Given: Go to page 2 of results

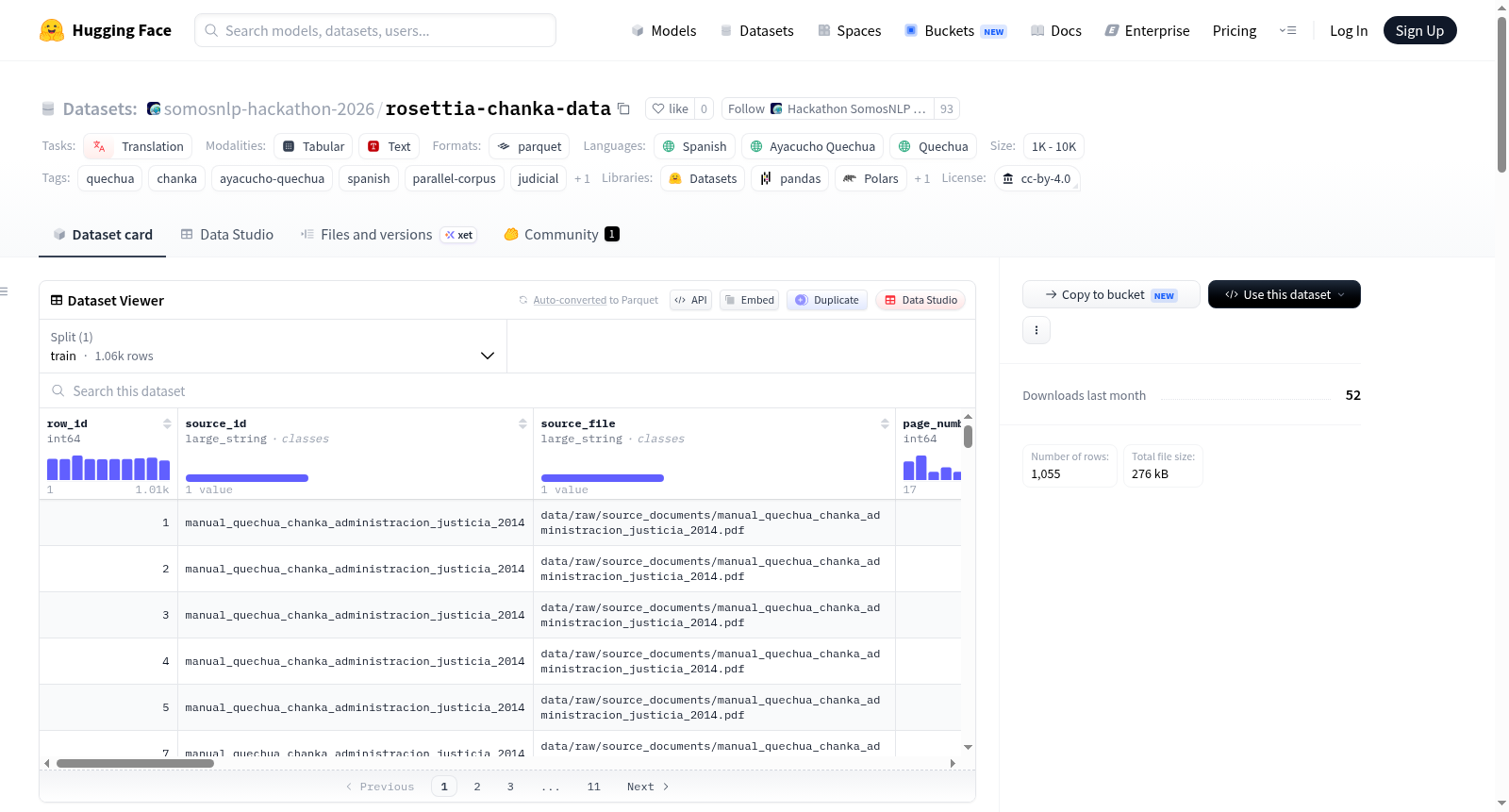Looking at the screenshot, I should (477, 787).
